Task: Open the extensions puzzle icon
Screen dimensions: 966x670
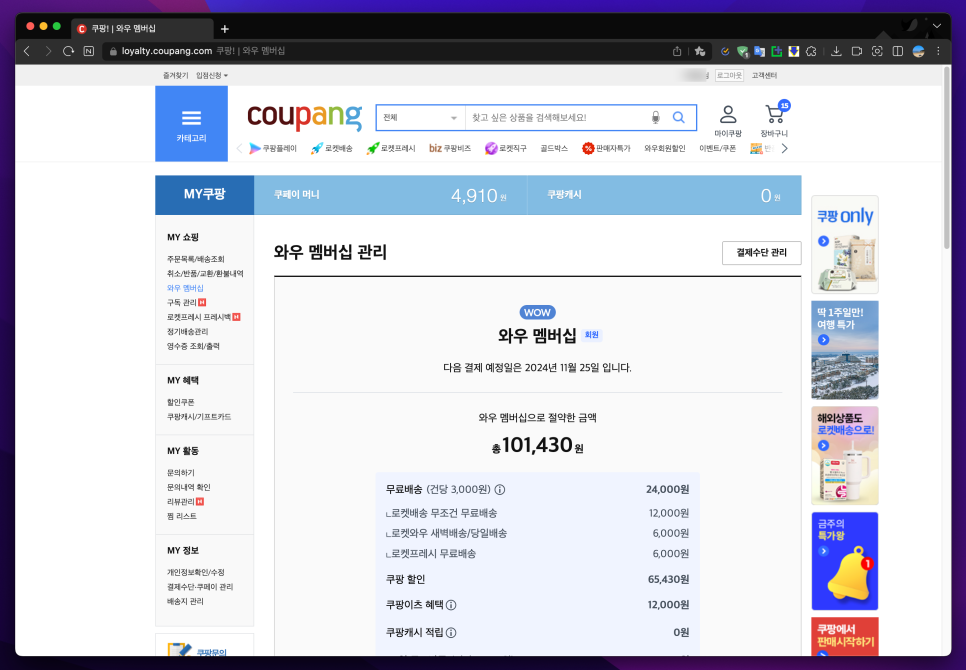Action: click(x=811, y=51)
